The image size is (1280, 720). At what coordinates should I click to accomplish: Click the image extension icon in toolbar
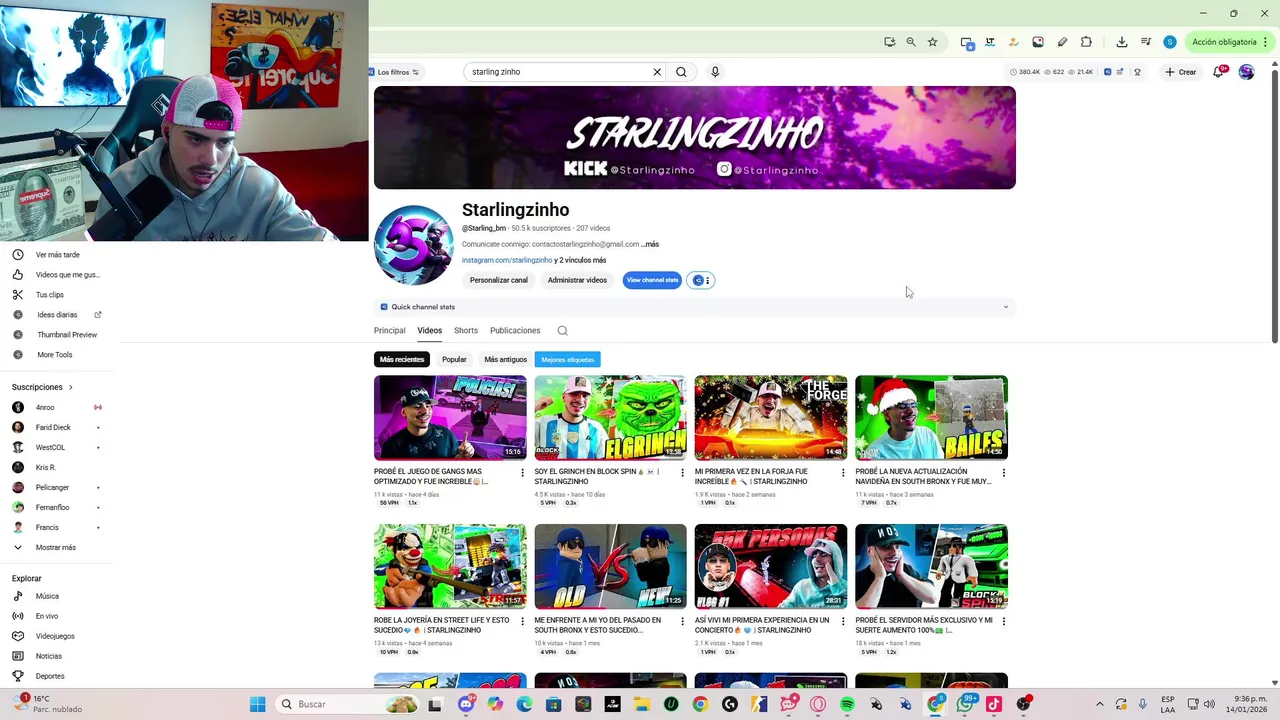point(1038,42)
